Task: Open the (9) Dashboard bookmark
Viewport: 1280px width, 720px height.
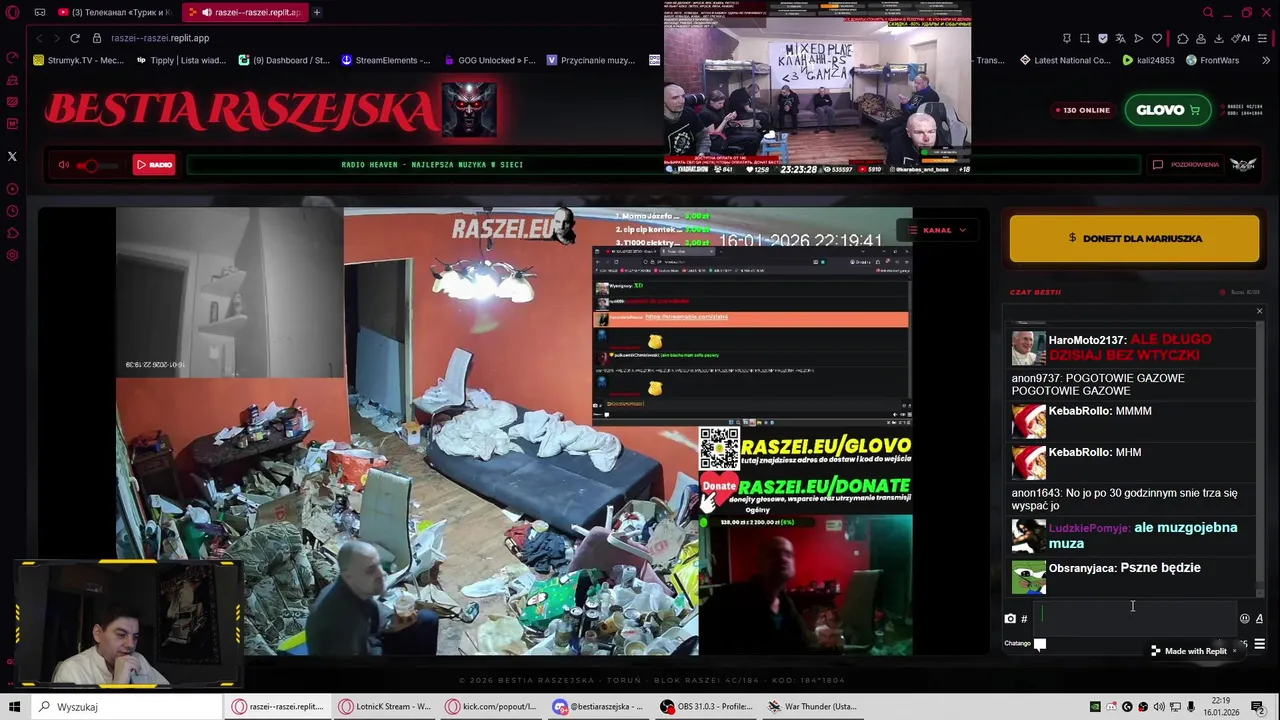Action: (283, 60)
